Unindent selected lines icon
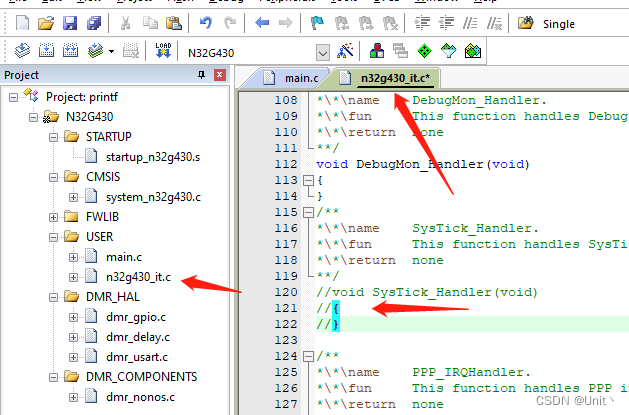 pos(446,23)
